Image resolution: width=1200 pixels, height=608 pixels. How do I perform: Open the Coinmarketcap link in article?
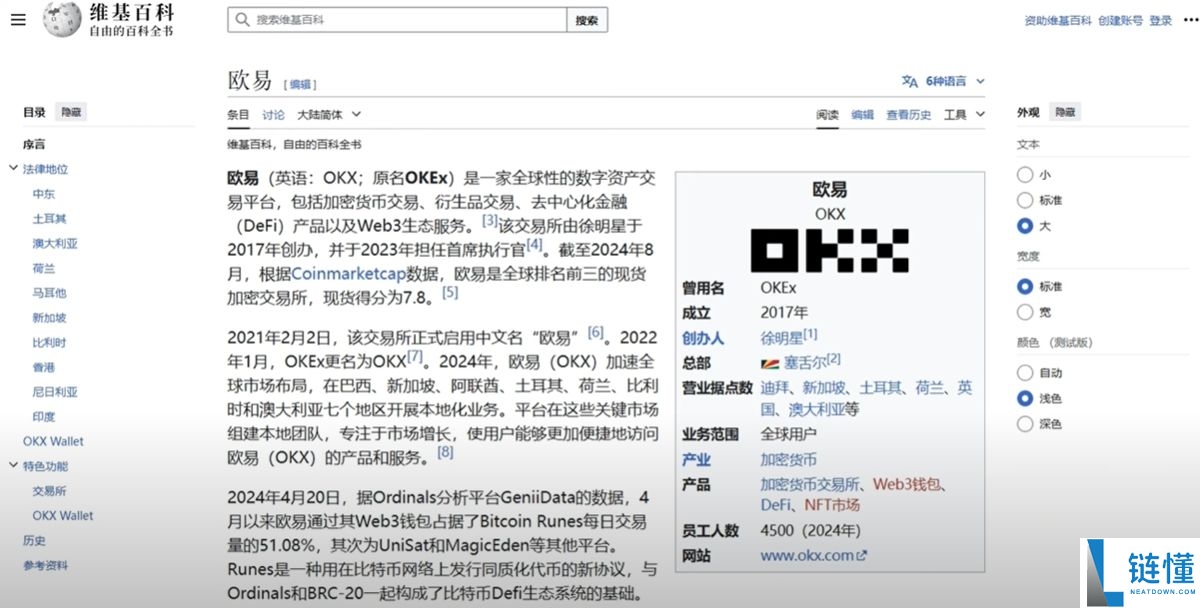(348, 273)
